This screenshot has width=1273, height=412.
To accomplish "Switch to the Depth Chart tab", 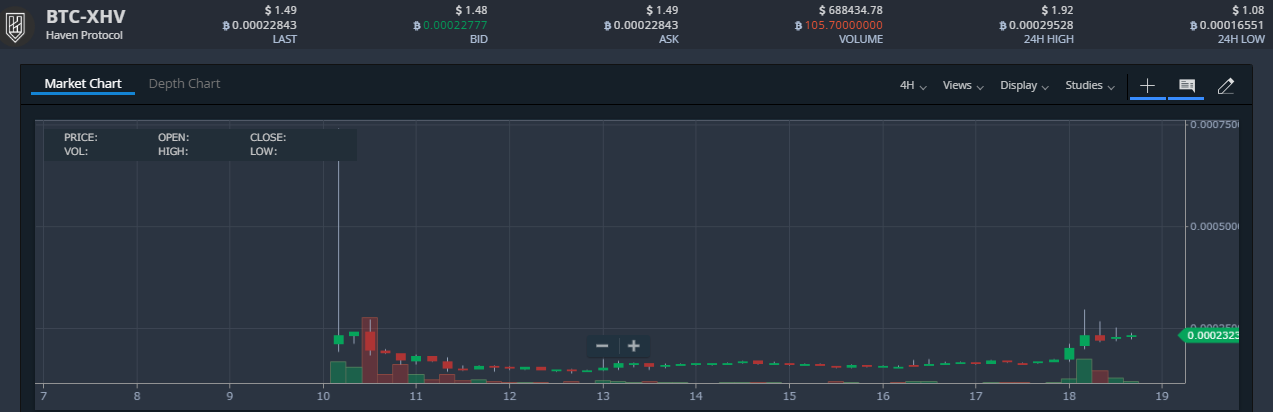I will click(x=184, y=84).
